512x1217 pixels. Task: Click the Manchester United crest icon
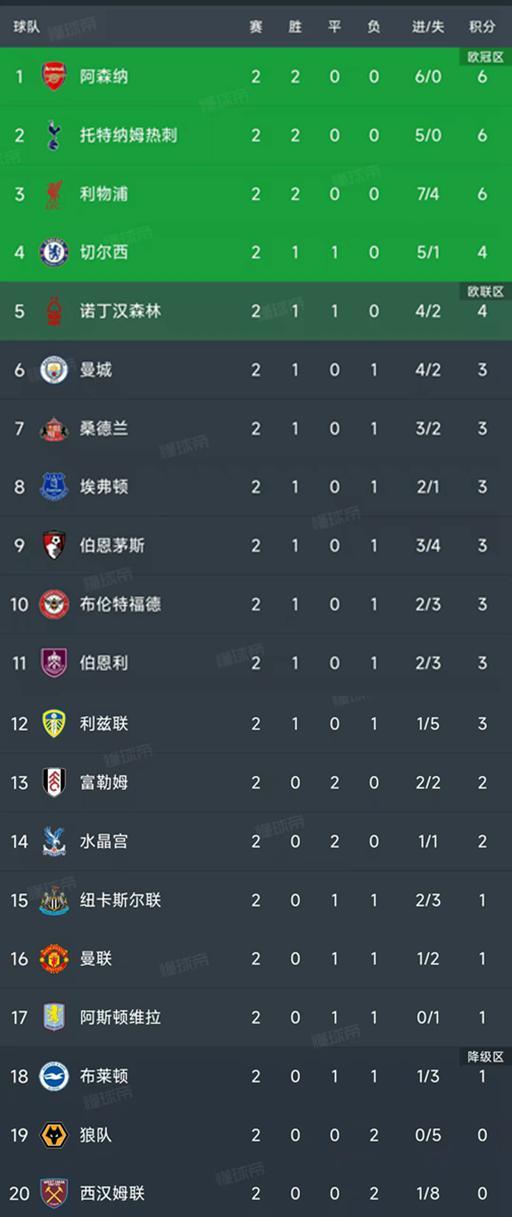[54, 958]
